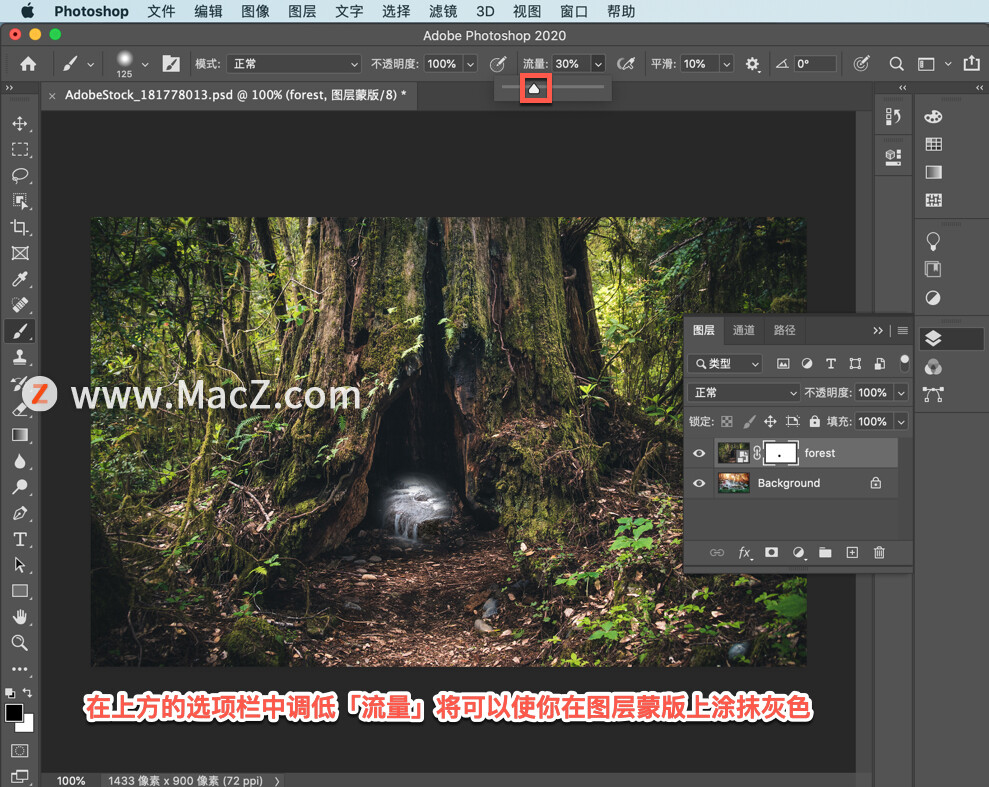Open the Gradients panel icon
Screen dimensions: 989x787
pos(933,171)
